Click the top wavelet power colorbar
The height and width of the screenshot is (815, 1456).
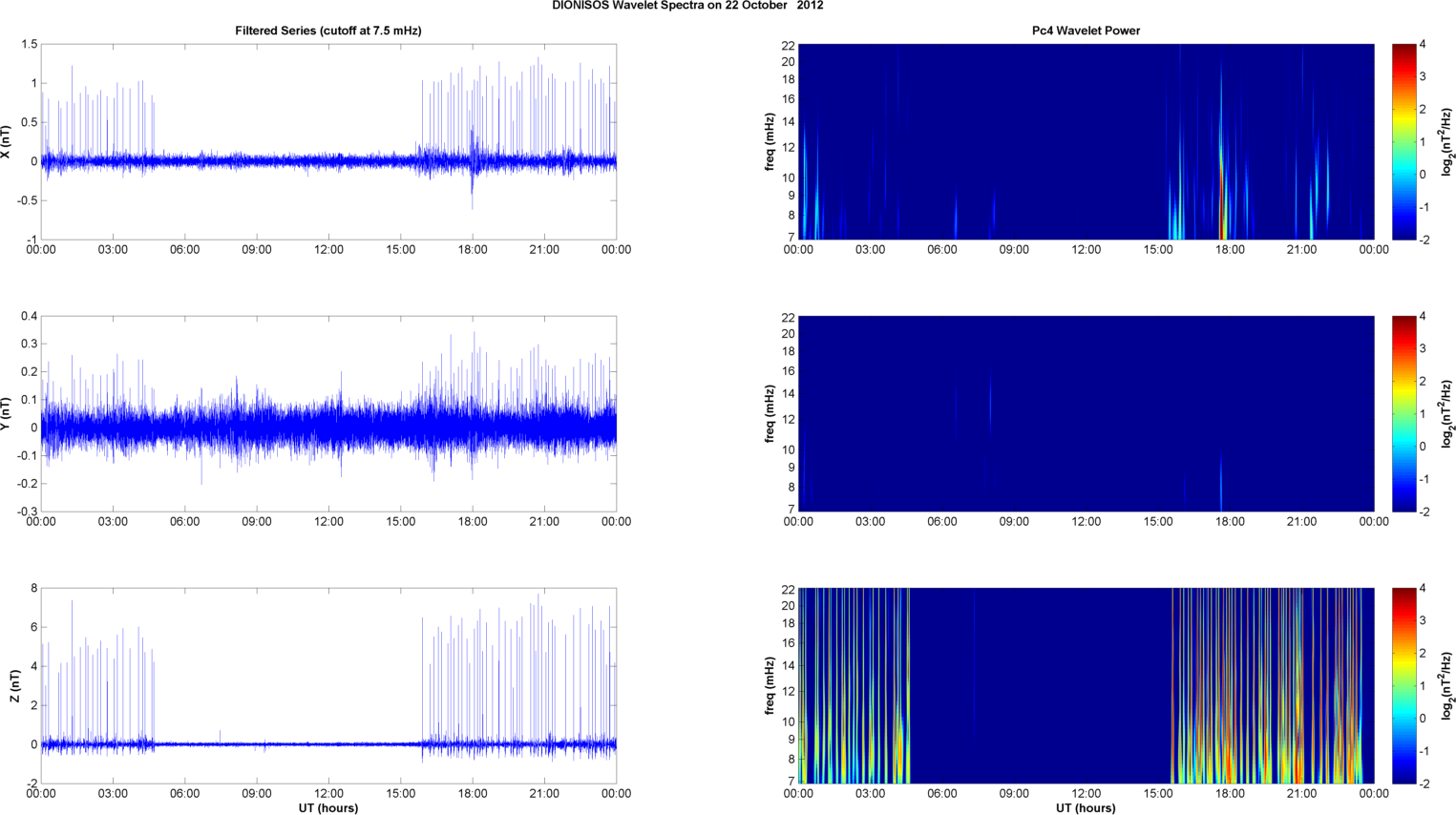point(1403,141)
